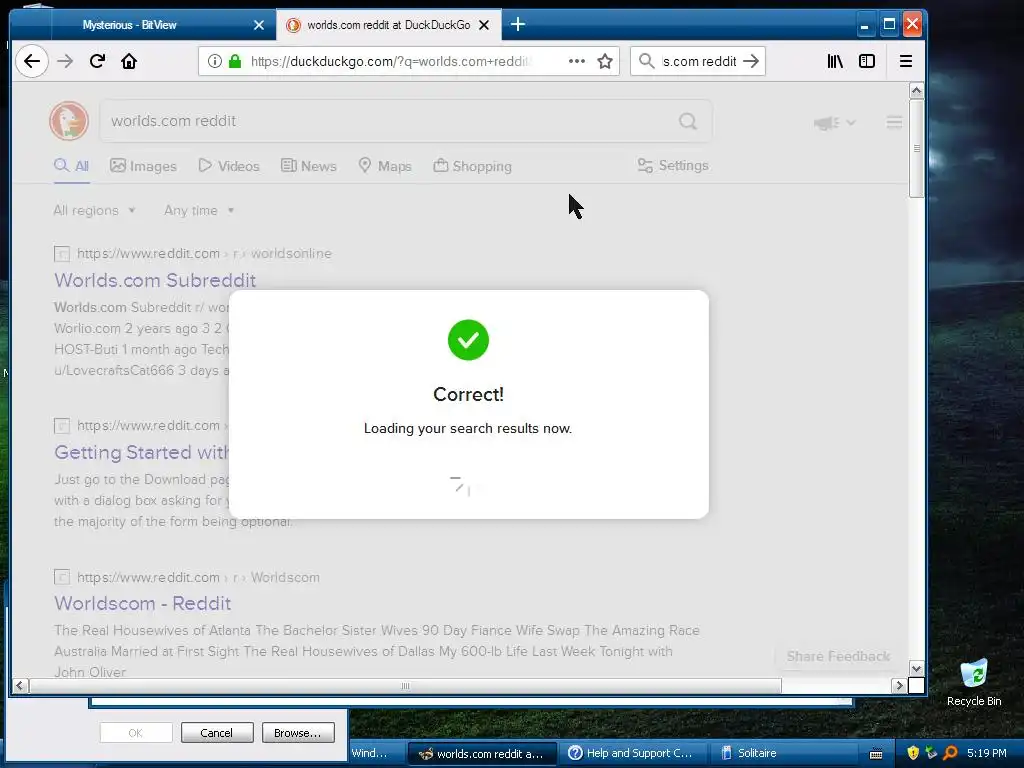Image resolution: width=1024 pixels, height=768 pixels.
Task: Click the worlds.com reddit taskbar button
Action: tap(482, 753)
